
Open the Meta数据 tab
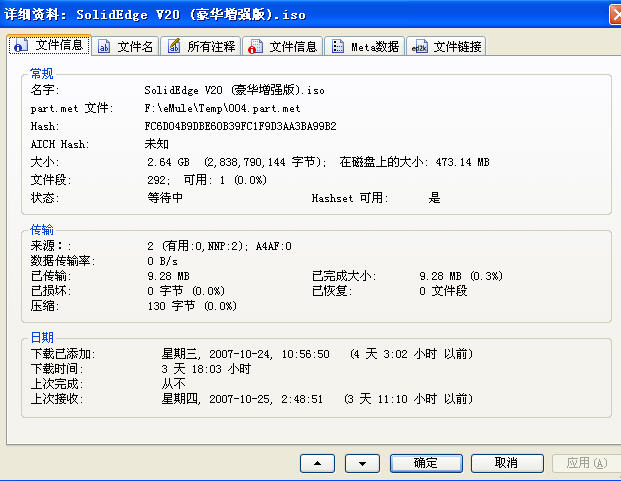pyautogui.click(x=365, y=46)
